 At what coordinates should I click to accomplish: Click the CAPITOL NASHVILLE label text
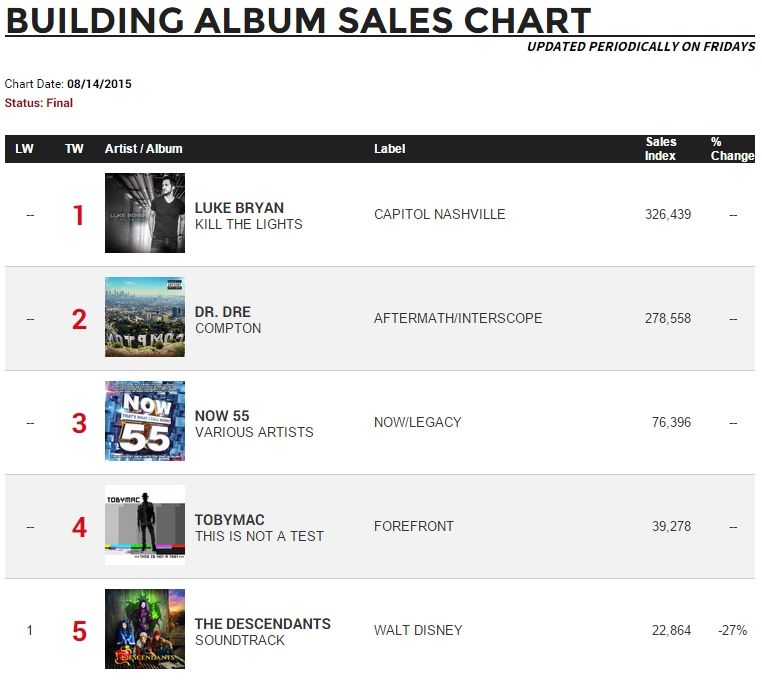(439, 214)
